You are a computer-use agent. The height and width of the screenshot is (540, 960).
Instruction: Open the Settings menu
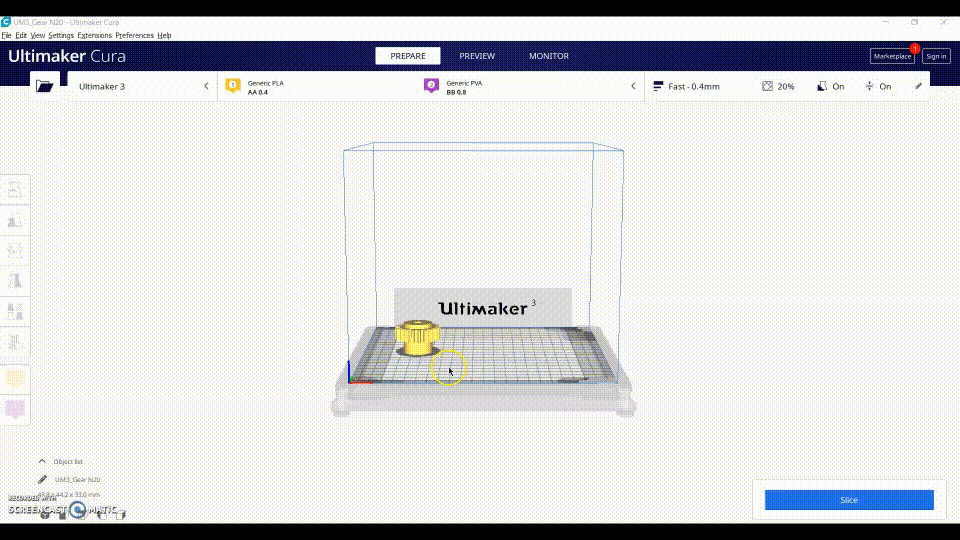[61, 36]
